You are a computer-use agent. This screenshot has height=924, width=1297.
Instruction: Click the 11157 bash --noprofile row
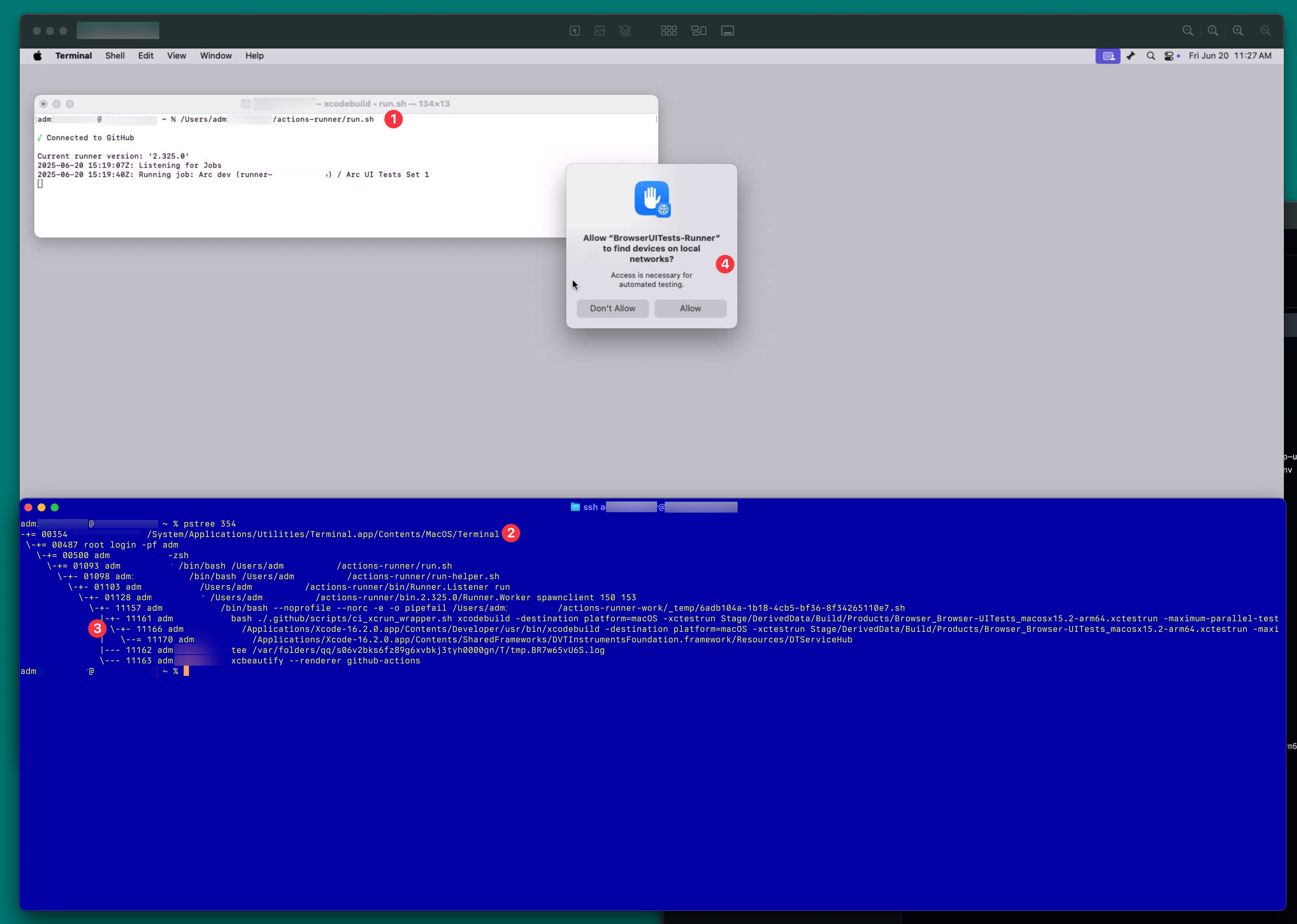497,608
